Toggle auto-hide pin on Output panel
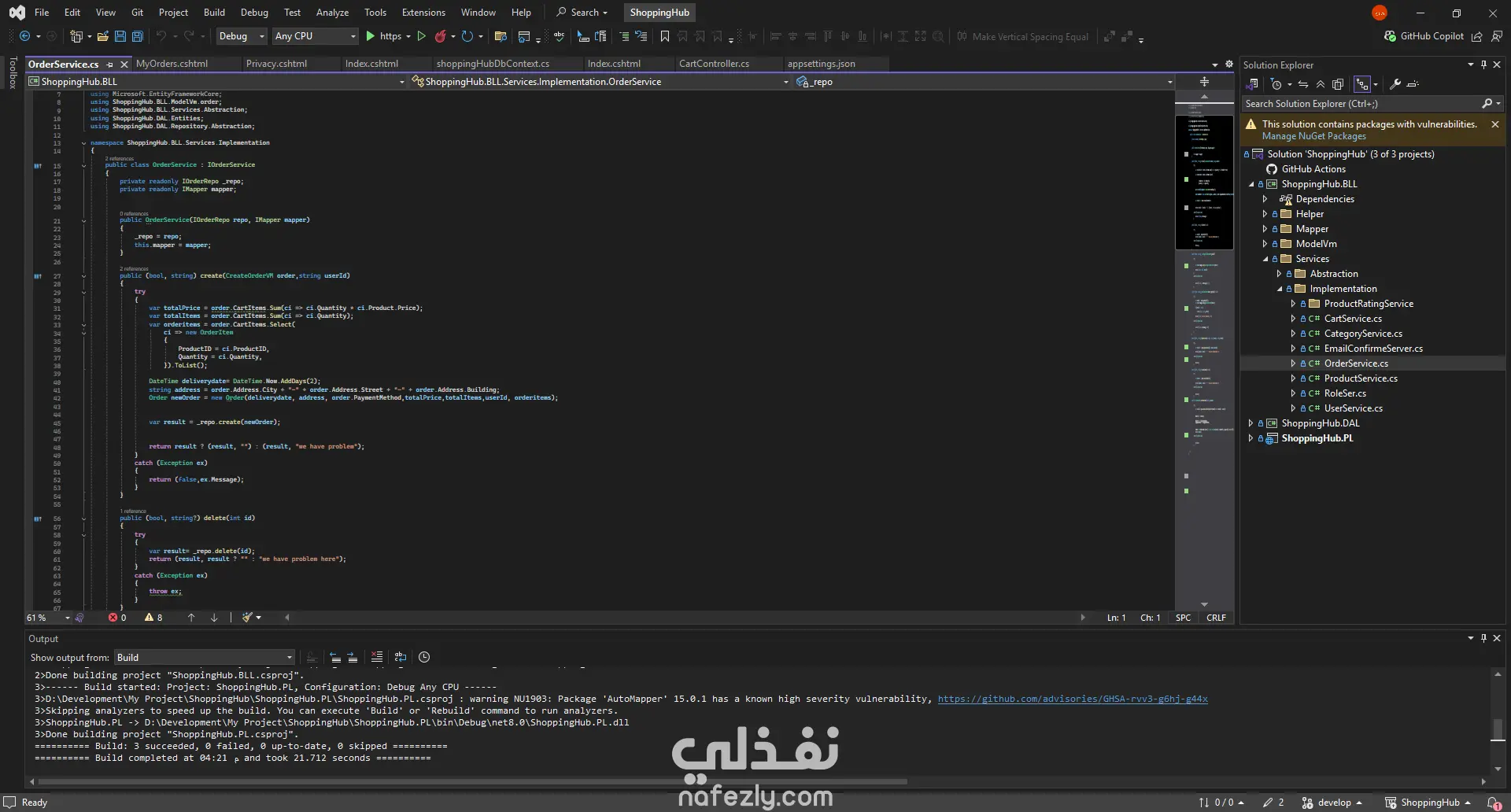Image resolution: width=1511 pixels, height=812 pixels. pos(1483,638)
